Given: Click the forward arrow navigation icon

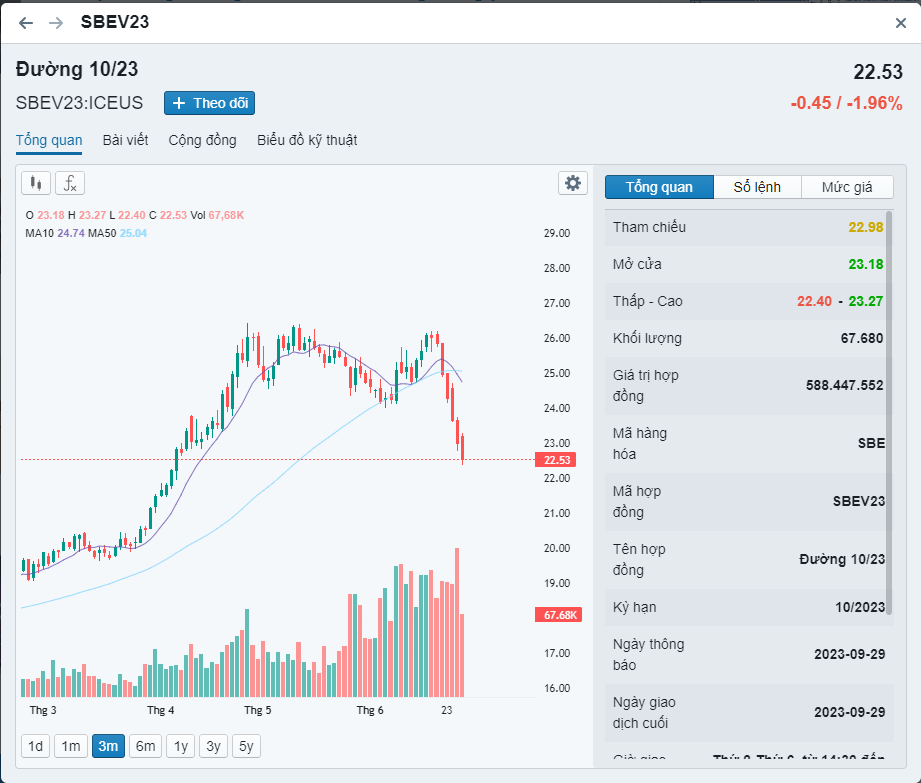Looking at the screenshot, I should click(x=56, y=22).
